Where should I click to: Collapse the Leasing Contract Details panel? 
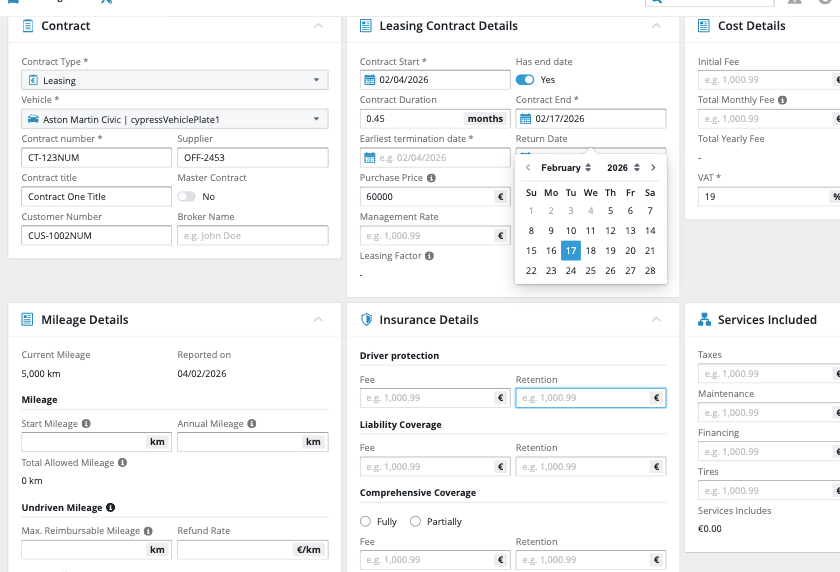point(656,26)
